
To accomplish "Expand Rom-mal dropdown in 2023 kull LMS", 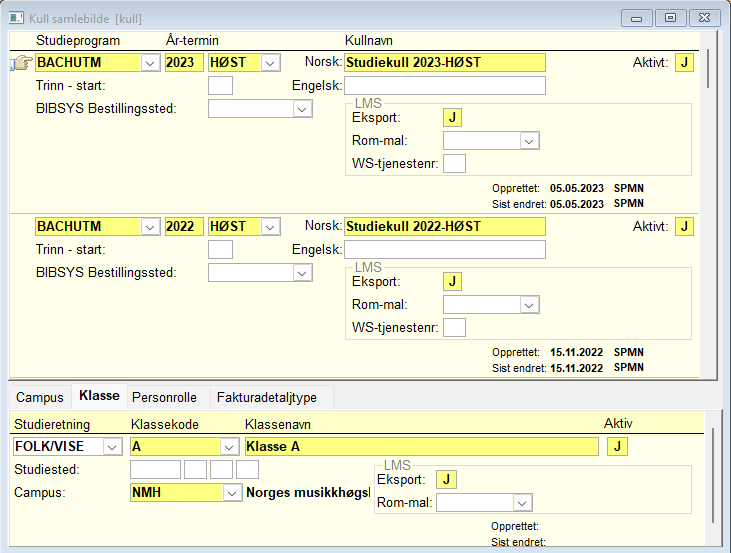I will pos(529,141).
